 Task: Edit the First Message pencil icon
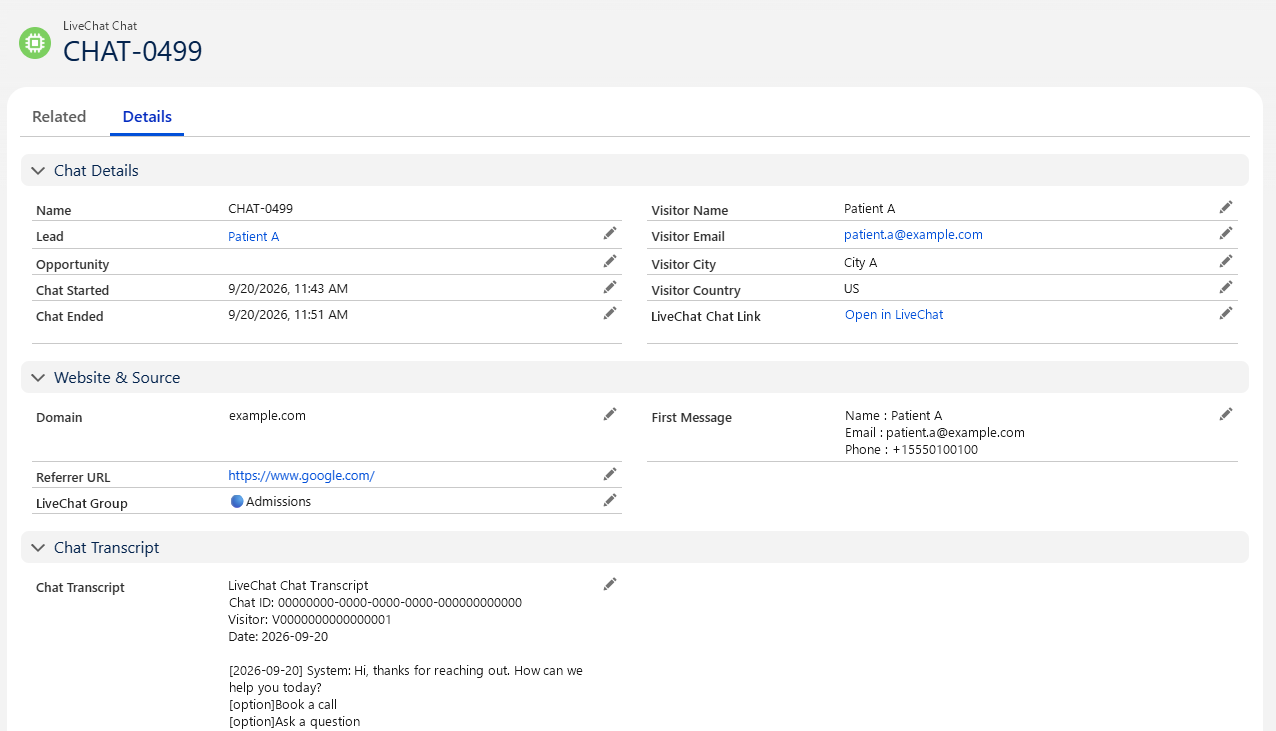click(1226, 414)
